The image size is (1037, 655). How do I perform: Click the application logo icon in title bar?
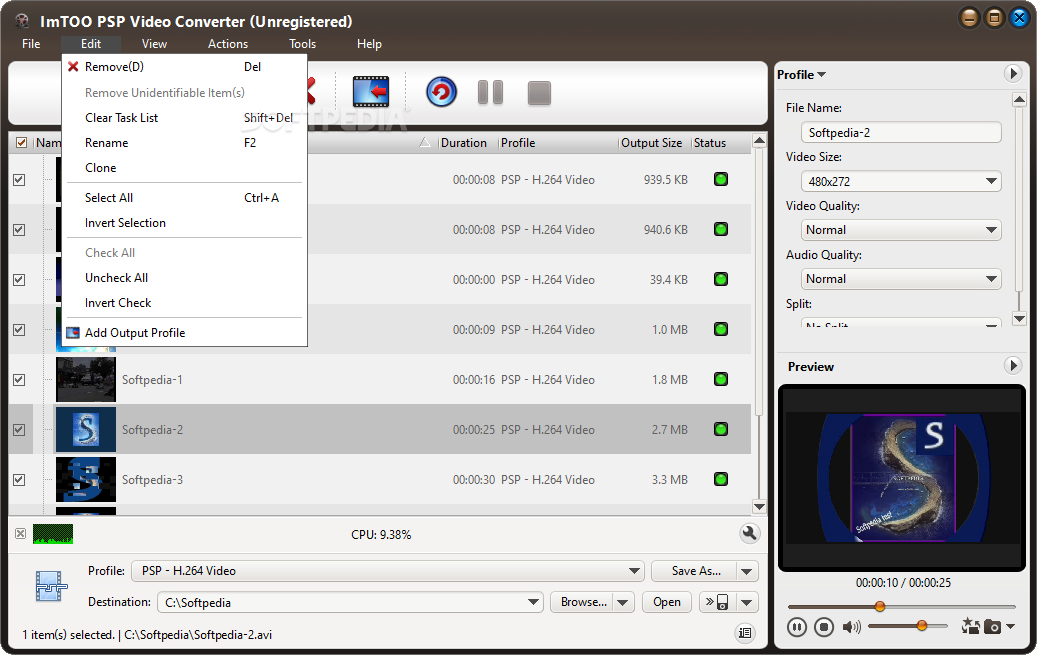[22, 21]
